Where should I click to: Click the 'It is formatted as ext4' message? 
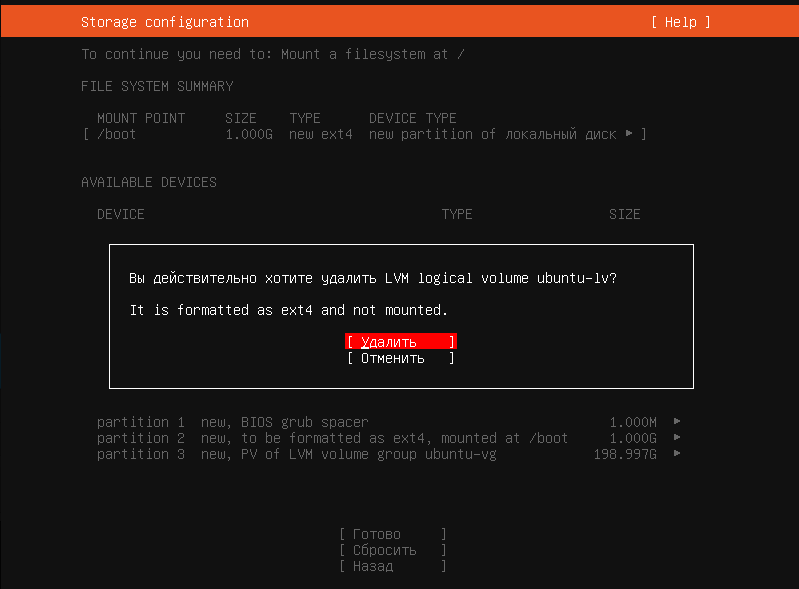coord(288,310)
